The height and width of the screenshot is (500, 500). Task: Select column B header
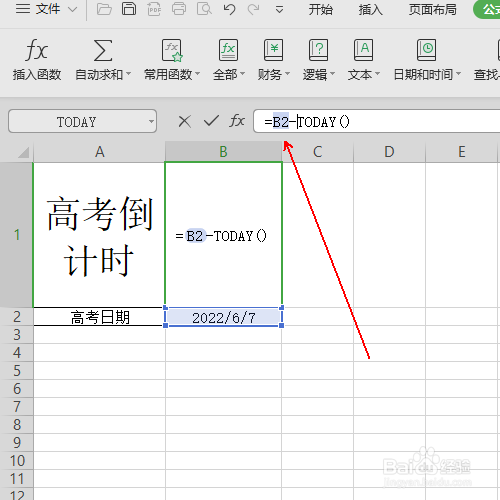pyautogui.click(x=223, y=152)
